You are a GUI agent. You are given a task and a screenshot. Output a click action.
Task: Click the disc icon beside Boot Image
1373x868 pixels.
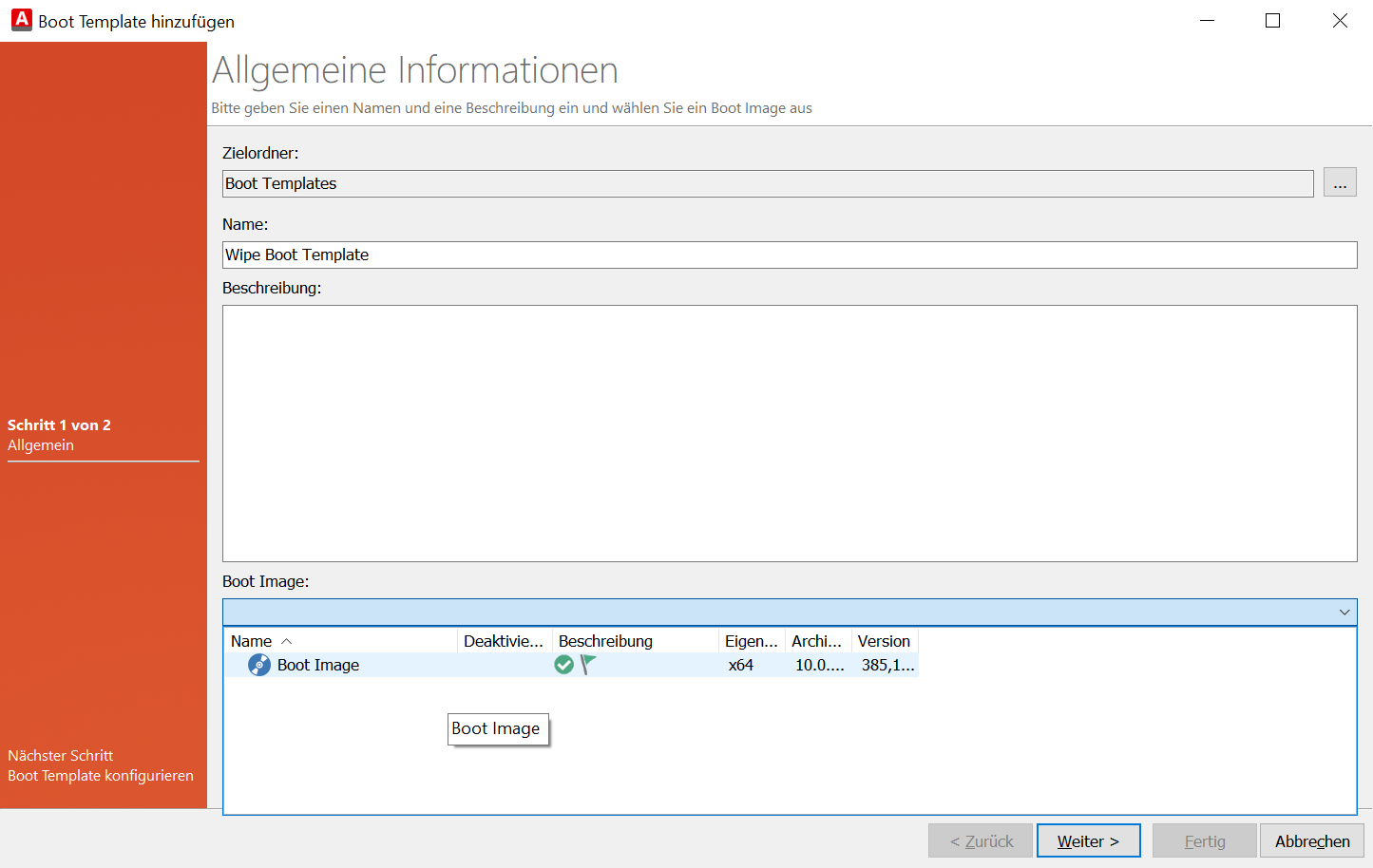coord(258,665)
